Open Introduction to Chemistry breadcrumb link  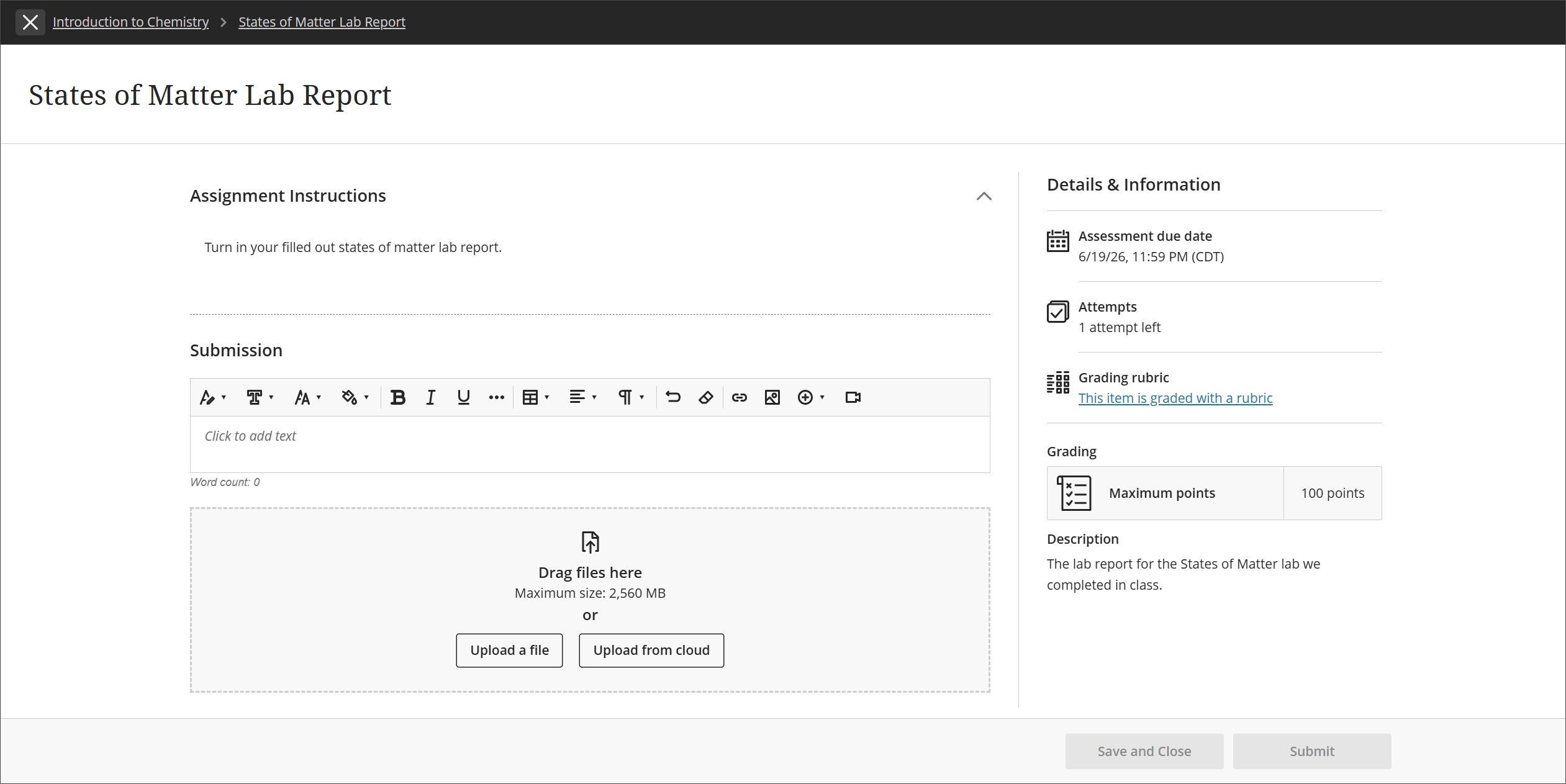(130, 22)
